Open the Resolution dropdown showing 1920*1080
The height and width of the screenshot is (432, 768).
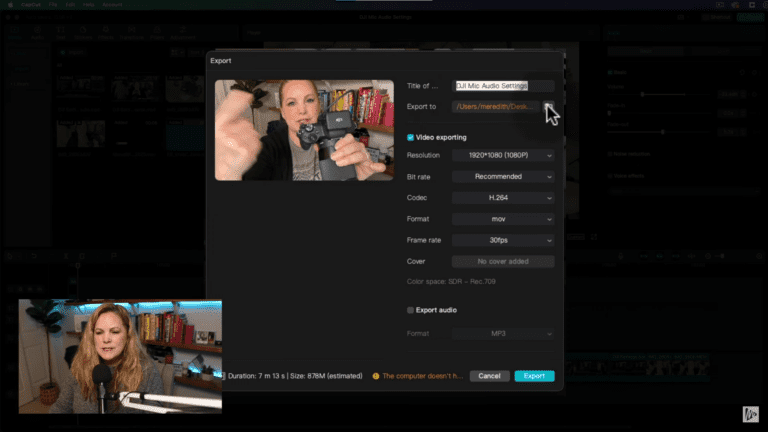coord(502,156)
